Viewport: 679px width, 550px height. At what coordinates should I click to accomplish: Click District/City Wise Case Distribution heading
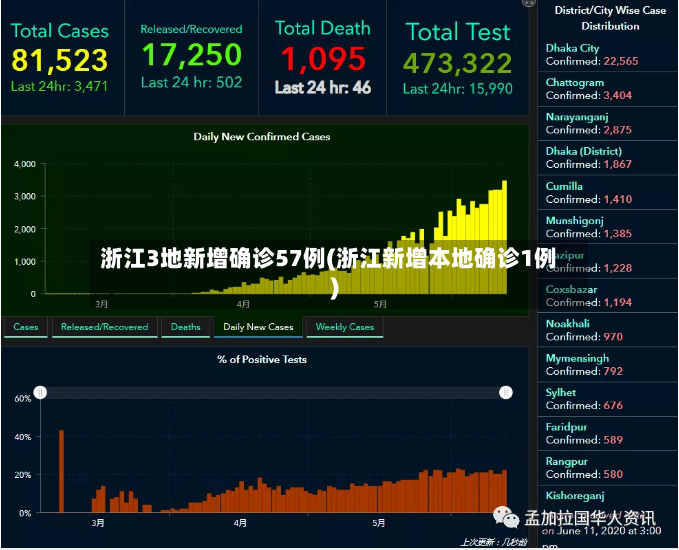pos(610,18)
